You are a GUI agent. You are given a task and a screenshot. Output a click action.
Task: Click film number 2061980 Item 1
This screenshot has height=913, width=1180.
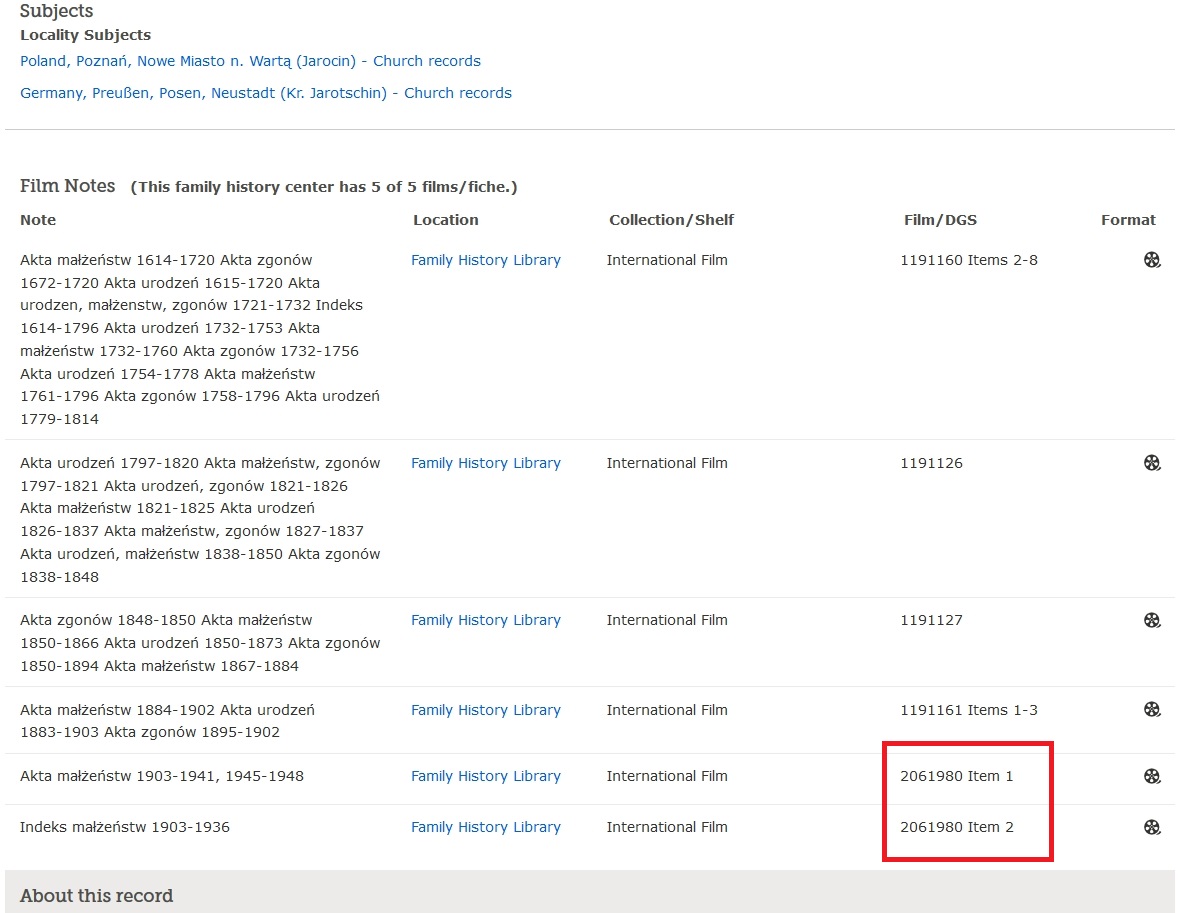[956, 776]
